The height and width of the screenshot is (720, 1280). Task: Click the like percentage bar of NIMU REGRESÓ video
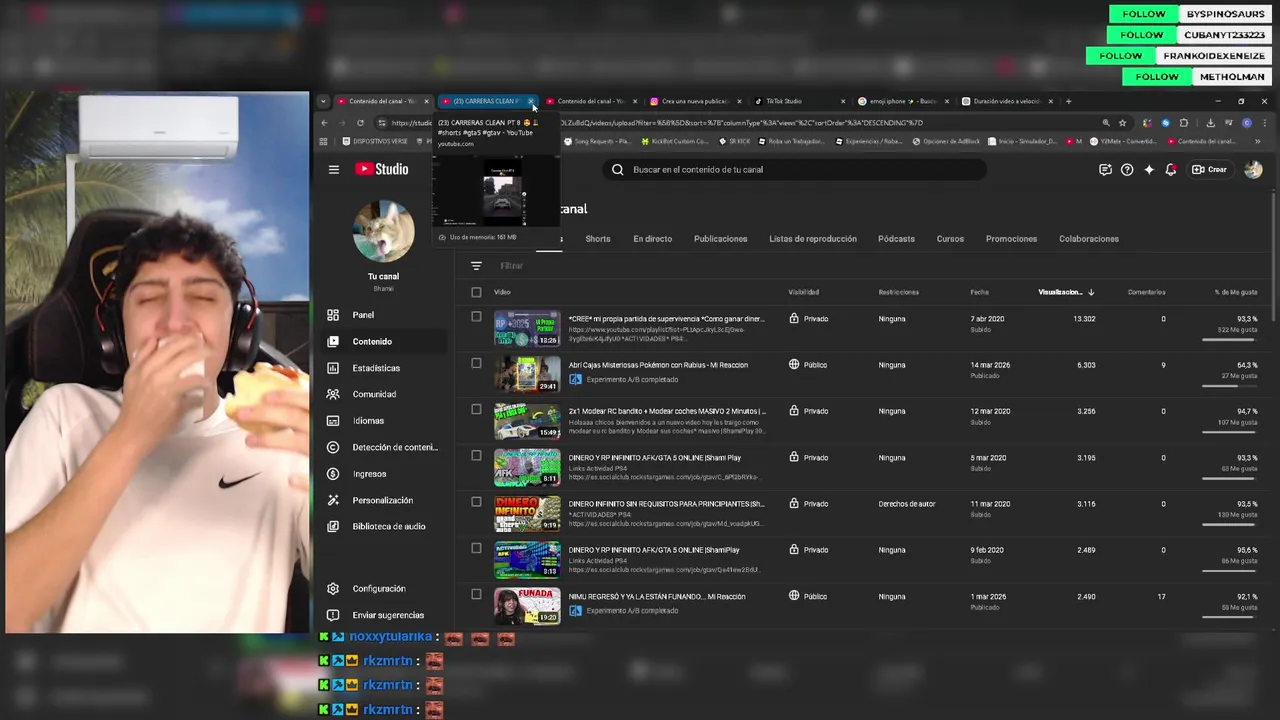click(x=1228, y=617)
